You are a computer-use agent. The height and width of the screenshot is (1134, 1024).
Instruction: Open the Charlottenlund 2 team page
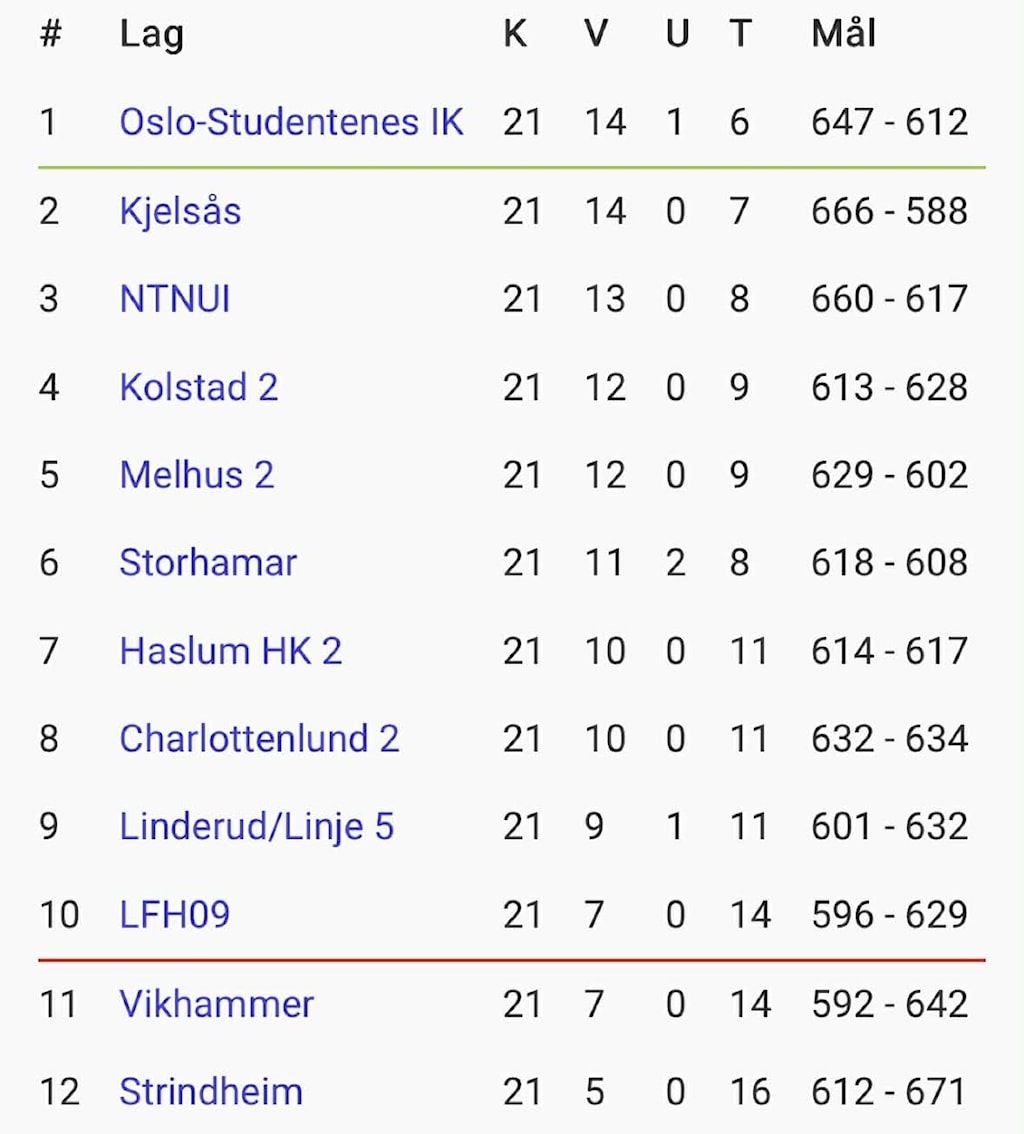pos(259,739)
